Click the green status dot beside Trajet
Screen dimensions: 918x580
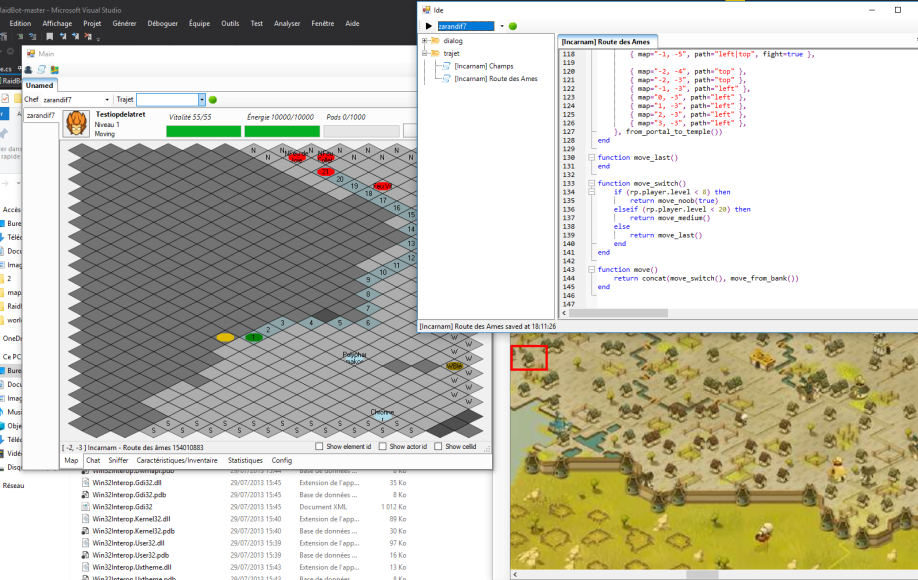click(213, 99)
